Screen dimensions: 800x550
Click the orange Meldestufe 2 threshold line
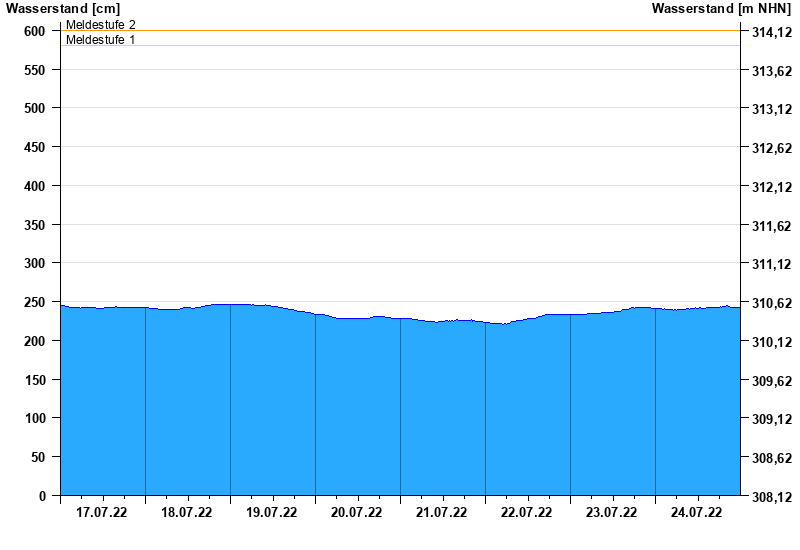click(400, 31)
